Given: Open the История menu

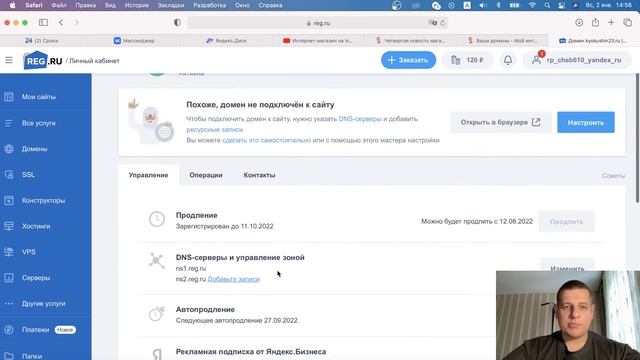Looking at the screenshot, I should pos(137,5).
